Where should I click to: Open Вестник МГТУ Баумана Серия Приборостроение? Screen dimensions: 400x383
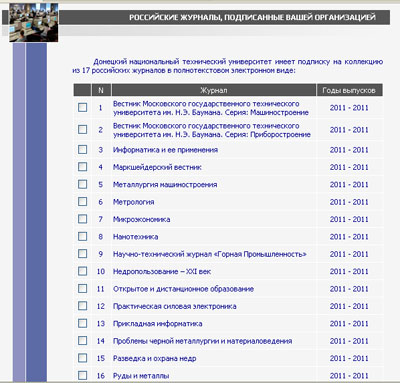[212, 130]
